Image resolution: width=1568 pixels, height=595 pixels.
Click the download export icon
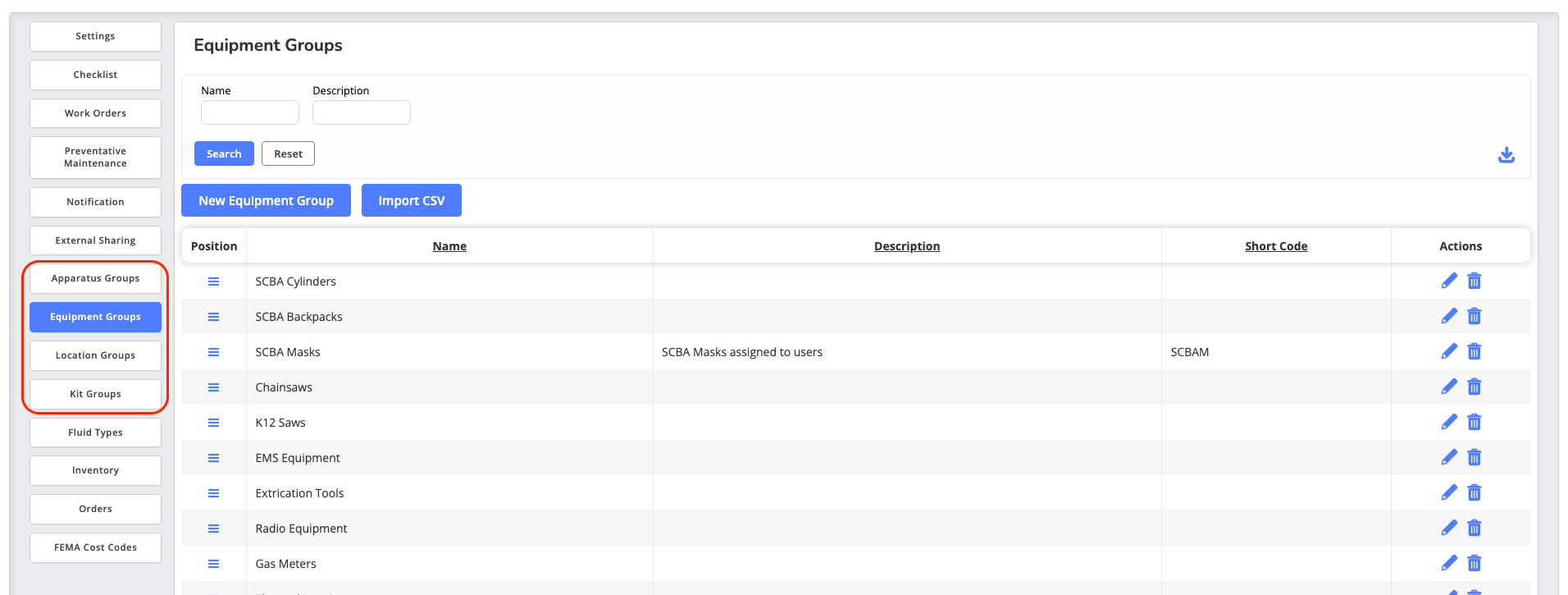tap(1506, 155)
